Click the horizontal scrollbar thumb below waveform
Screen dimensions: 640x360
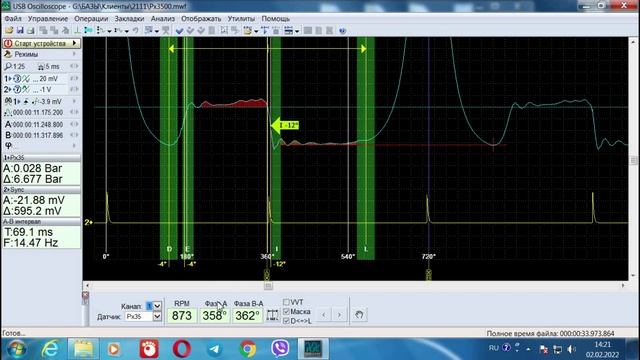tap(268, 286)
